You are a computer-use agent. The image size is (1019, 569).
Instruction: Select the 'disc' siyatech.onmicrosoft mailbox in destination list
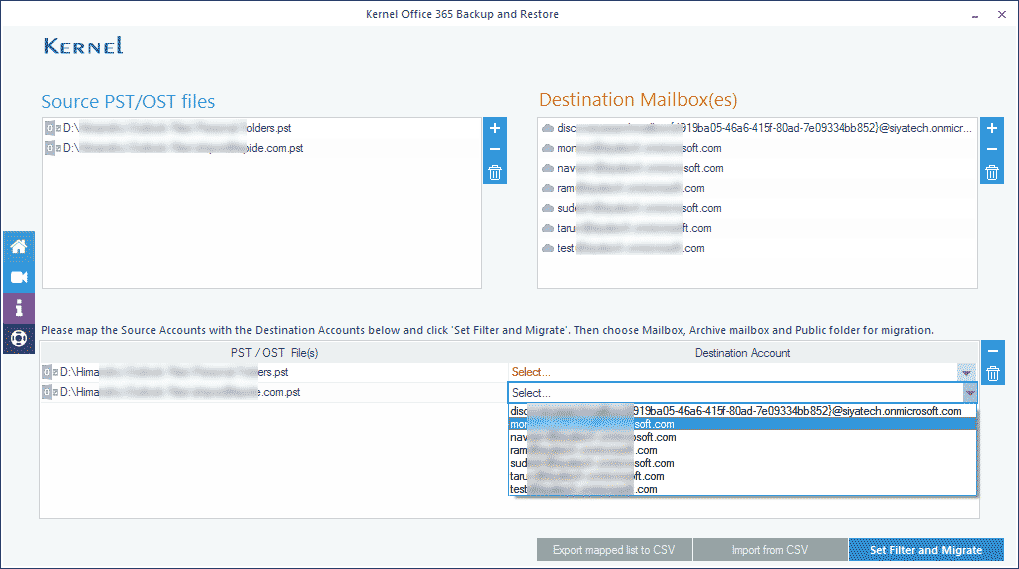pos(757,128)
